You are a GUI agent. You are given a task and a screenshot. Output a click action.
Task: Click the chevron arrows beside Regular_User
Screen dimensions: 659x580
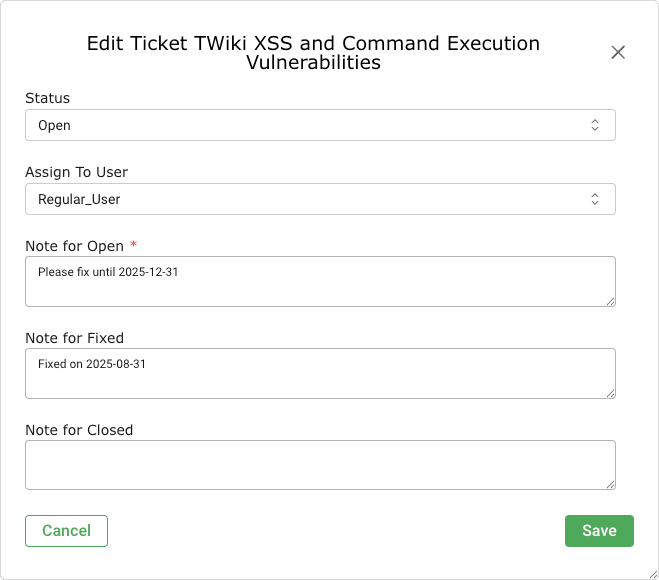click(595, 199)
